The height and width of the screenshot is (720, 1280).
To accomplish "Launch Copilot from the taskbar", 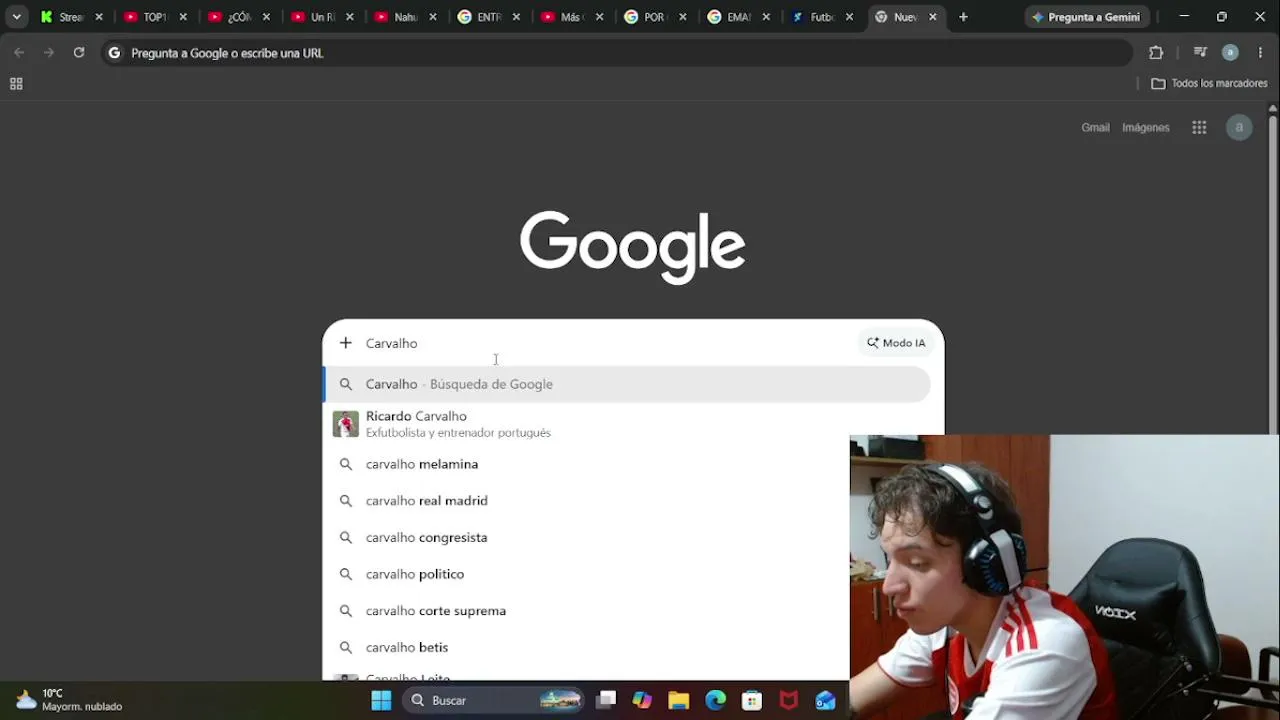I will (x=642, y=700).
